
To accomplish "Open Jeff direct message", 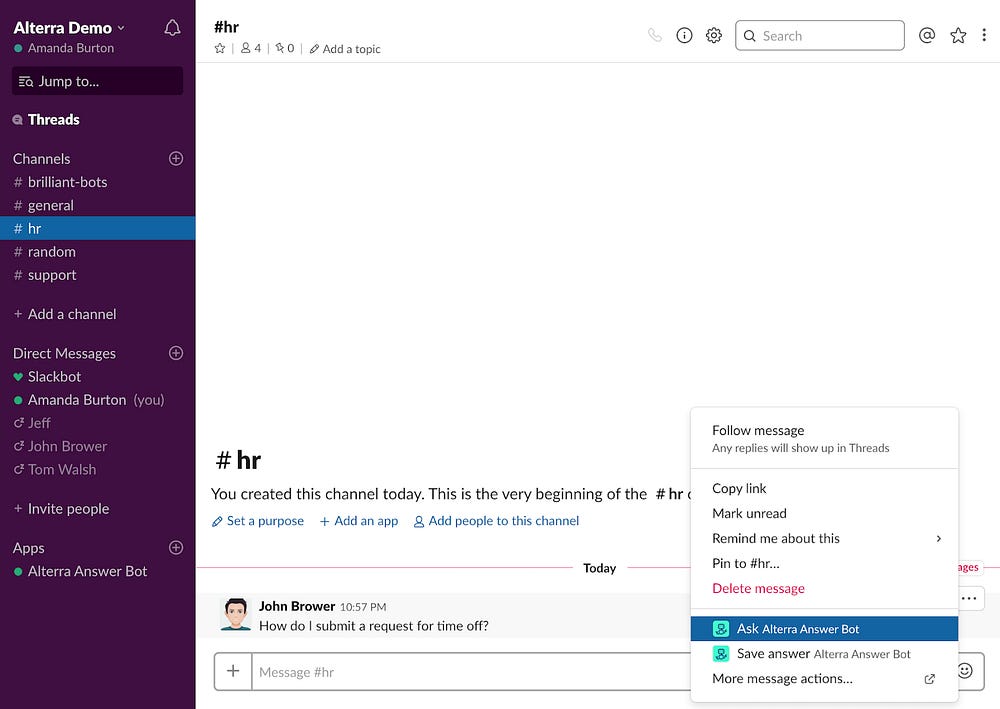I will pos(98,423).
